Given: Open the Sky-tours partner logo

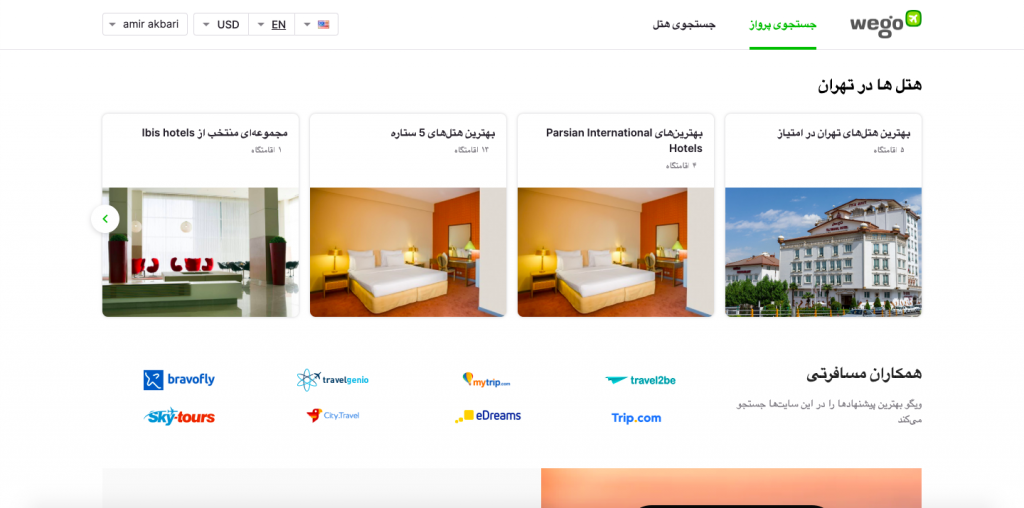Looking at the screenshot, I should point(179,417).
